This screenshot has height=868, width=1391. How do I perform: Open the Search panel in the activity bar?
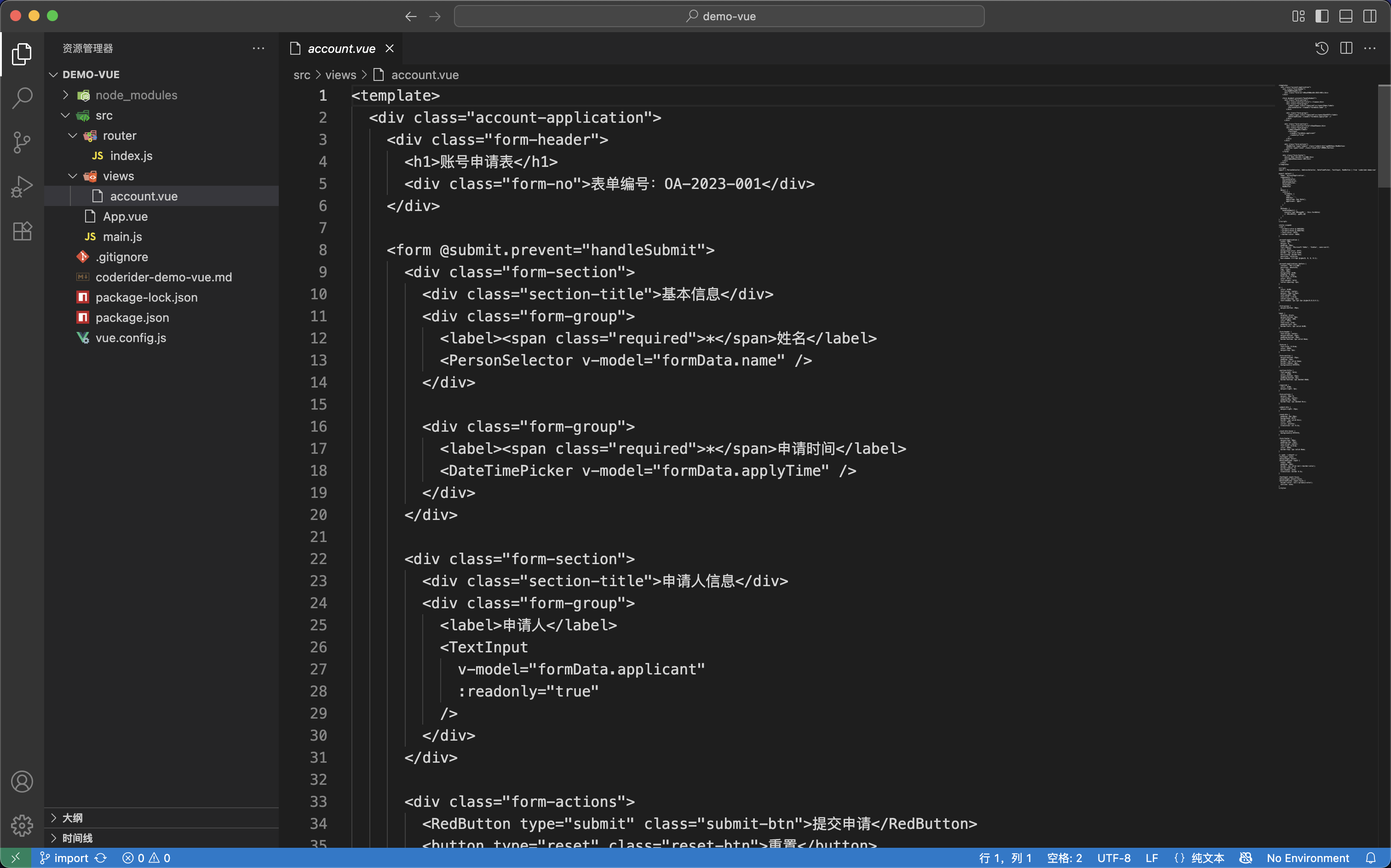[x=22, y=98]
